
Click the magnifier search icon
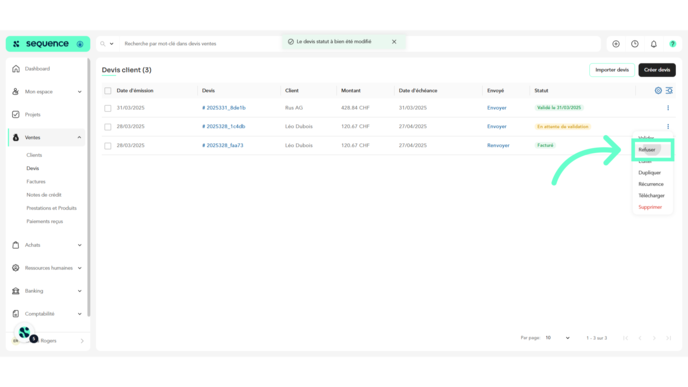coord(103,44)
